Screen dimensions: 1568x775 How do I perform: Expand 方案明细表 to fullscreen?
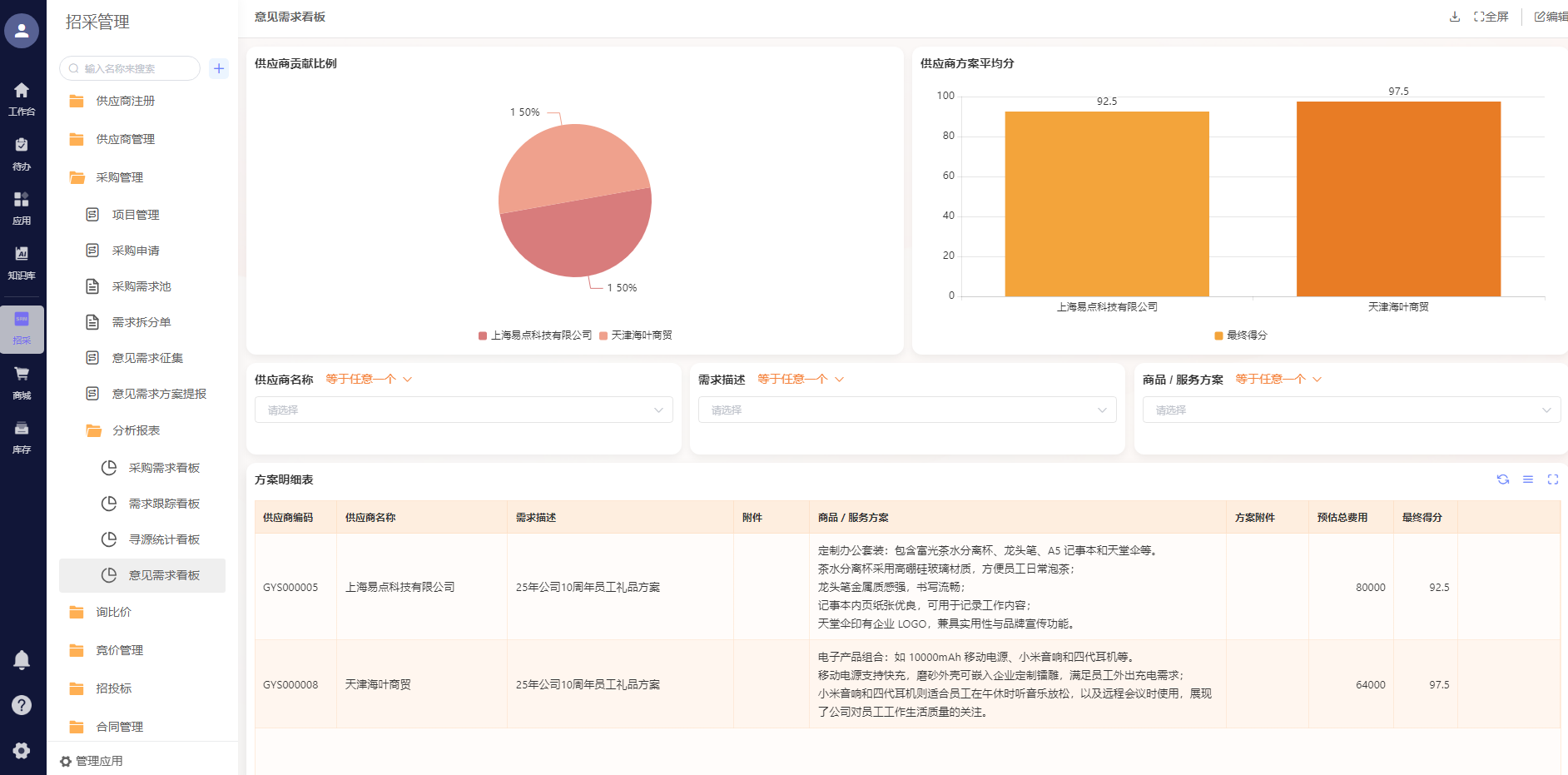[1552, 479]
